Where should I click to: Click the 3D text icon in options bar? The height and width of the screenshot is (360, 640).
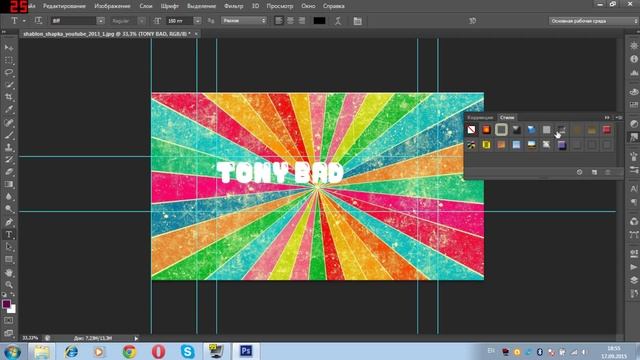(472, 21)
